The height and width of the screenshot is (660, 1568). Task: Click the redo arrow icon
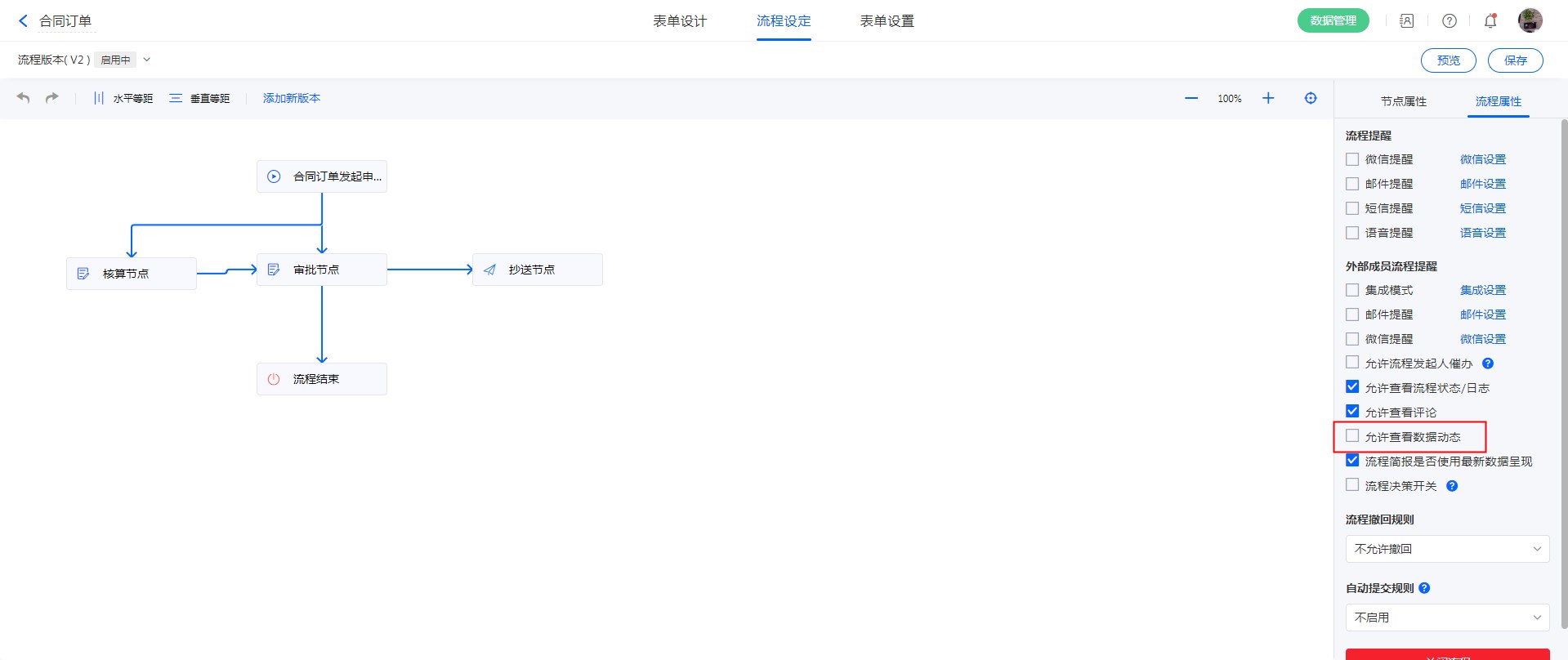pos(52,98)
